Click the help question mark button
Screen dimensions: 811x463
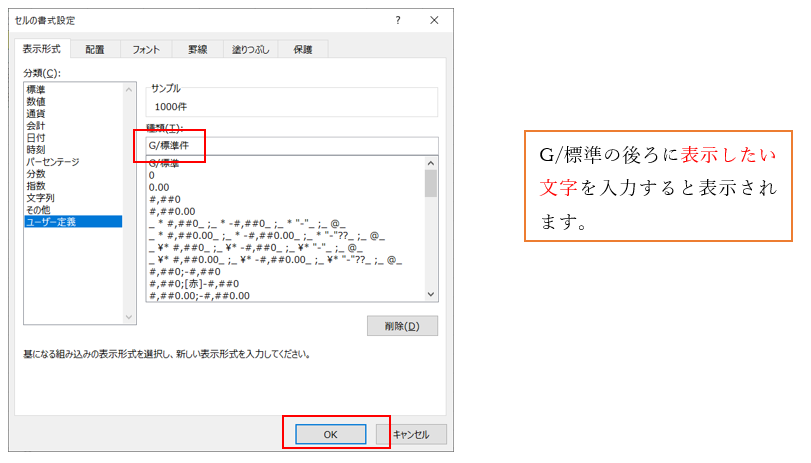point(398,20)
